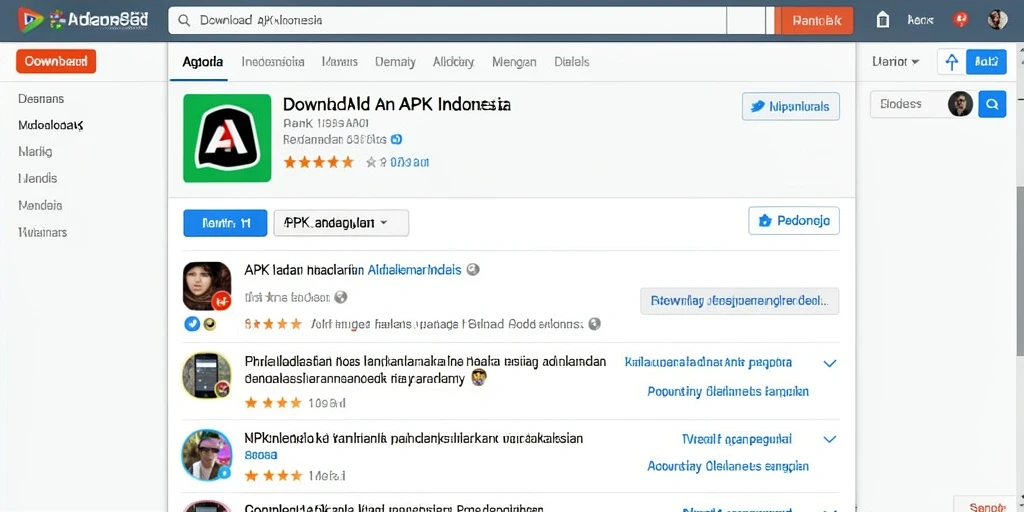This screenshot has width=1024, height=512.
Task: Open the sunglasses-person app thumbnail
Action: 207,455
